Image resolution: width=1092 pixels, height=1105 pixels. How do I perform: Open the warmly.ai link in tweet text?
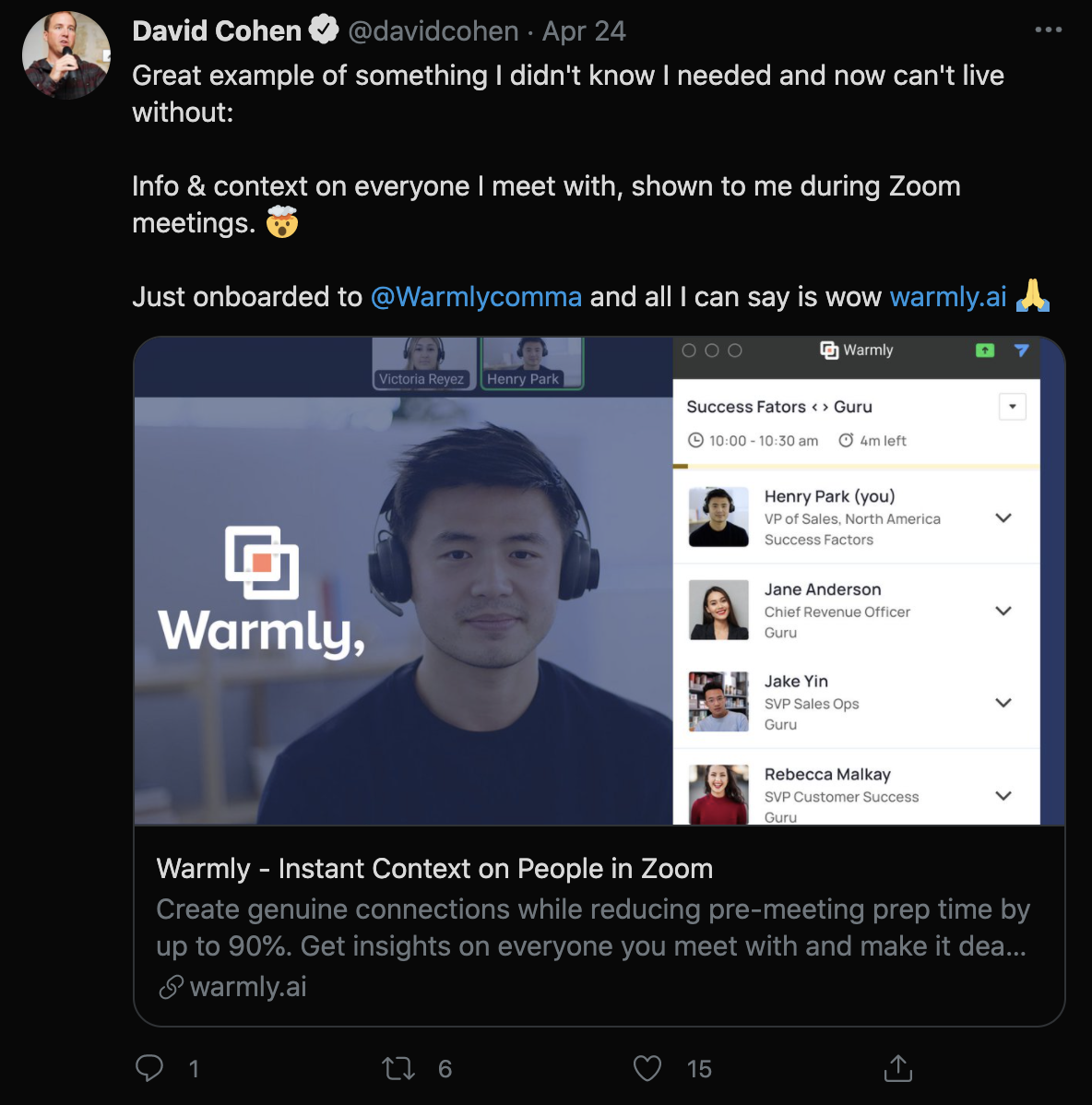tap(948, 297)
